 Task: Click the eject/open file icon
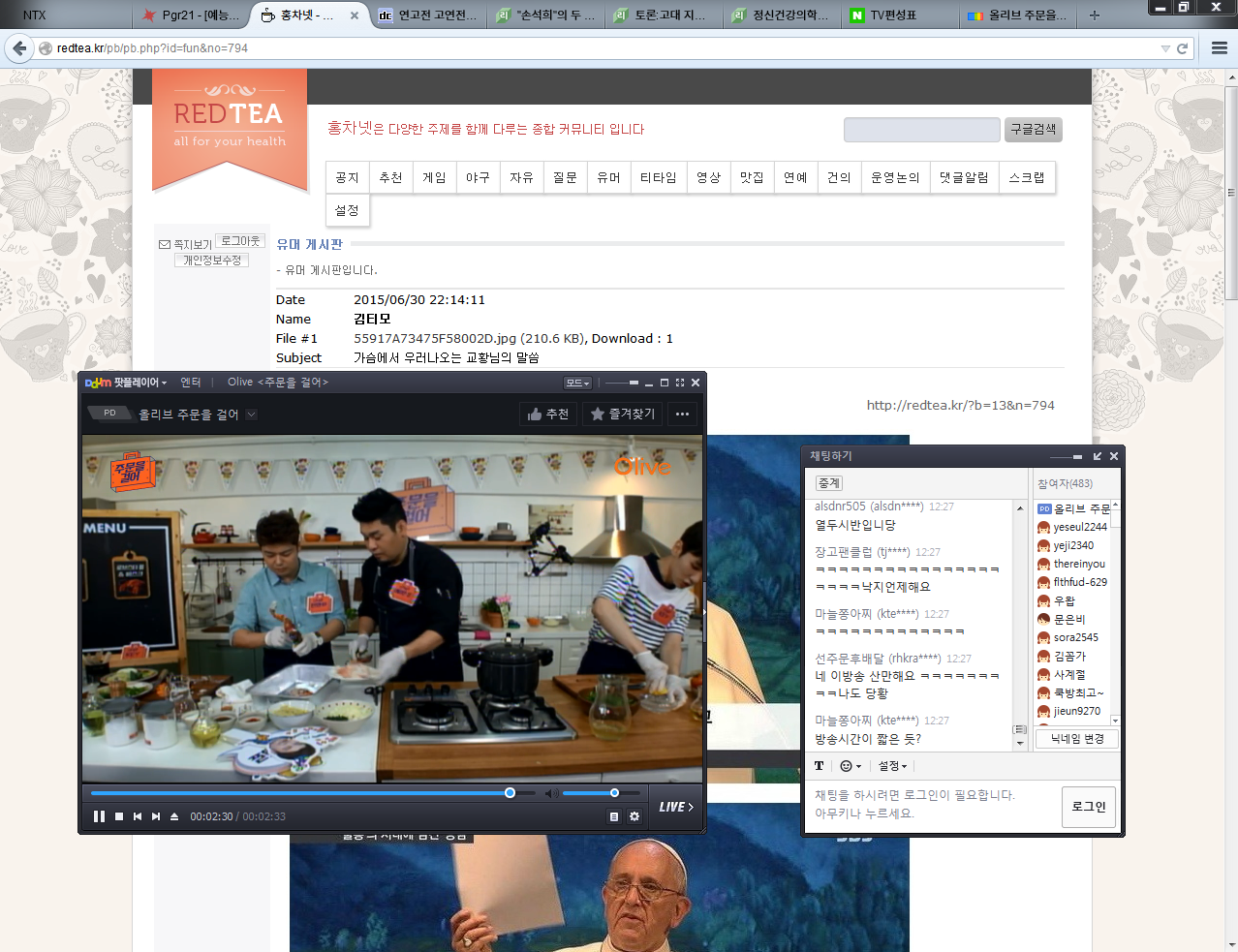tap(174, 816)
